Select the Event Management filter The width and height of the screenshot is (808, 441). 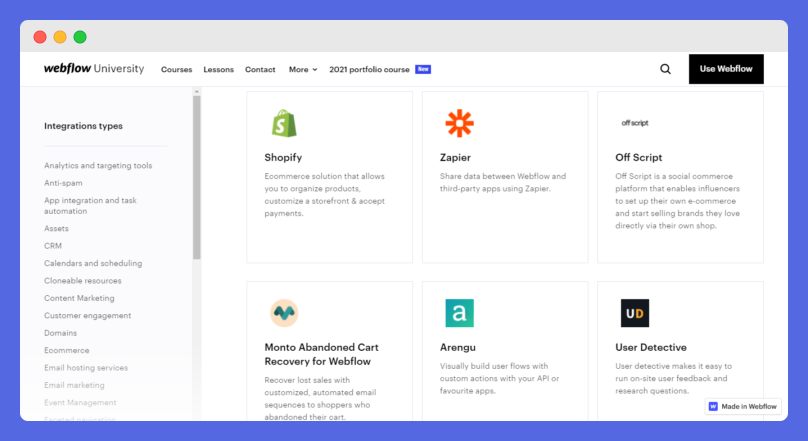pyautogui.click(x=80, y=403)
